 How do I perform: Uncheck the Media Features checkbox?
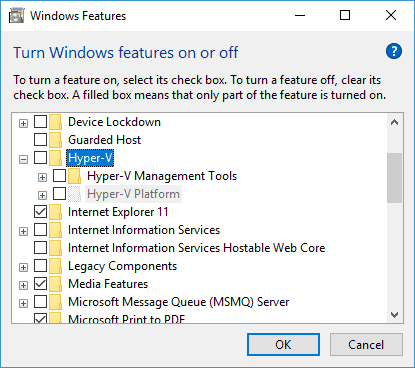pyautogui.click(x=40, y=284)
